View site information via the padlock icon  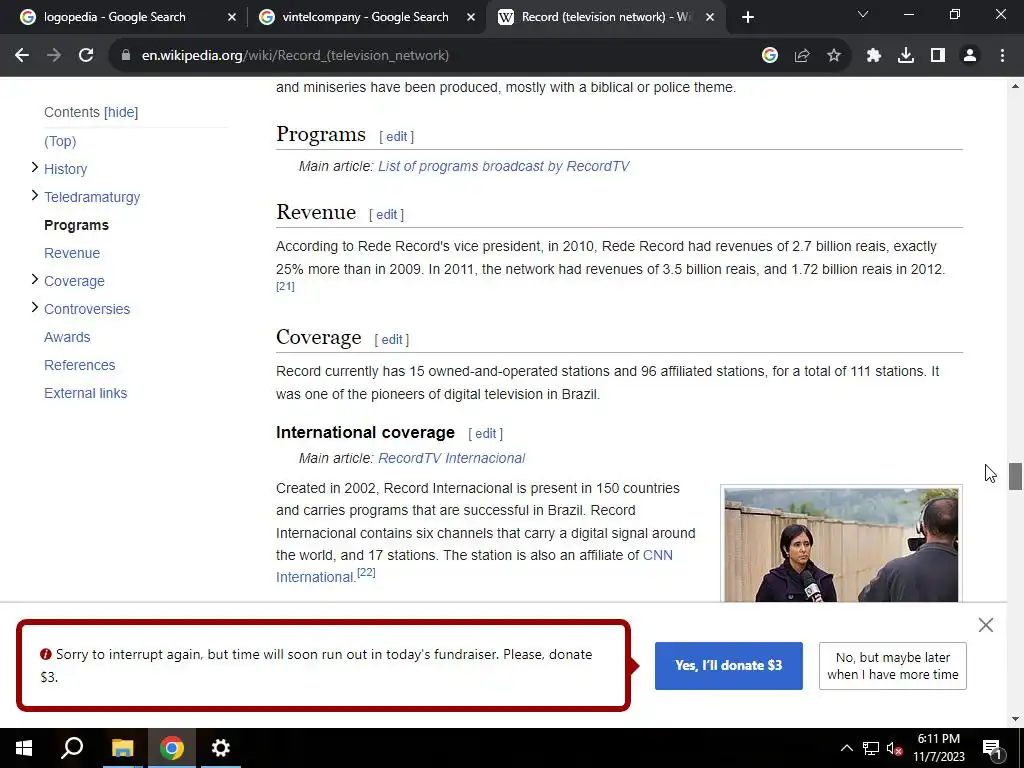click(126, 56)
